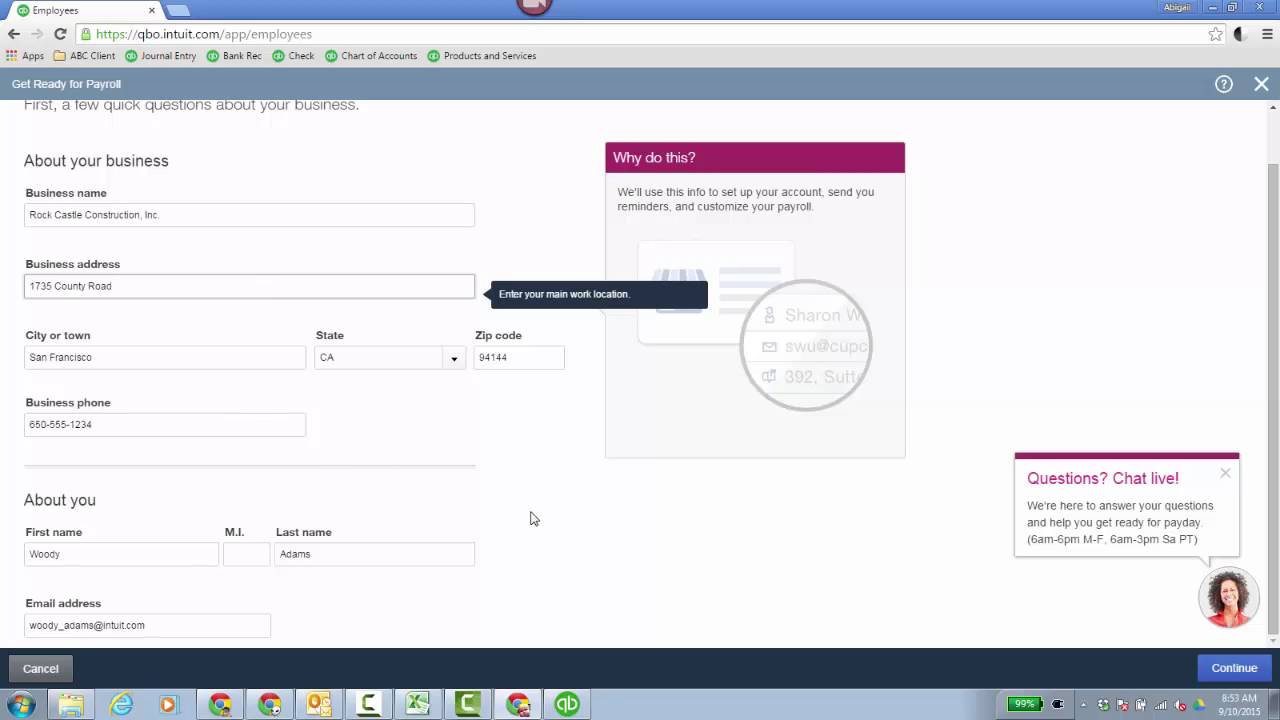This screenshot has height=720, width=1280.
Task: Edit the First name field
Action: point(121,554)
